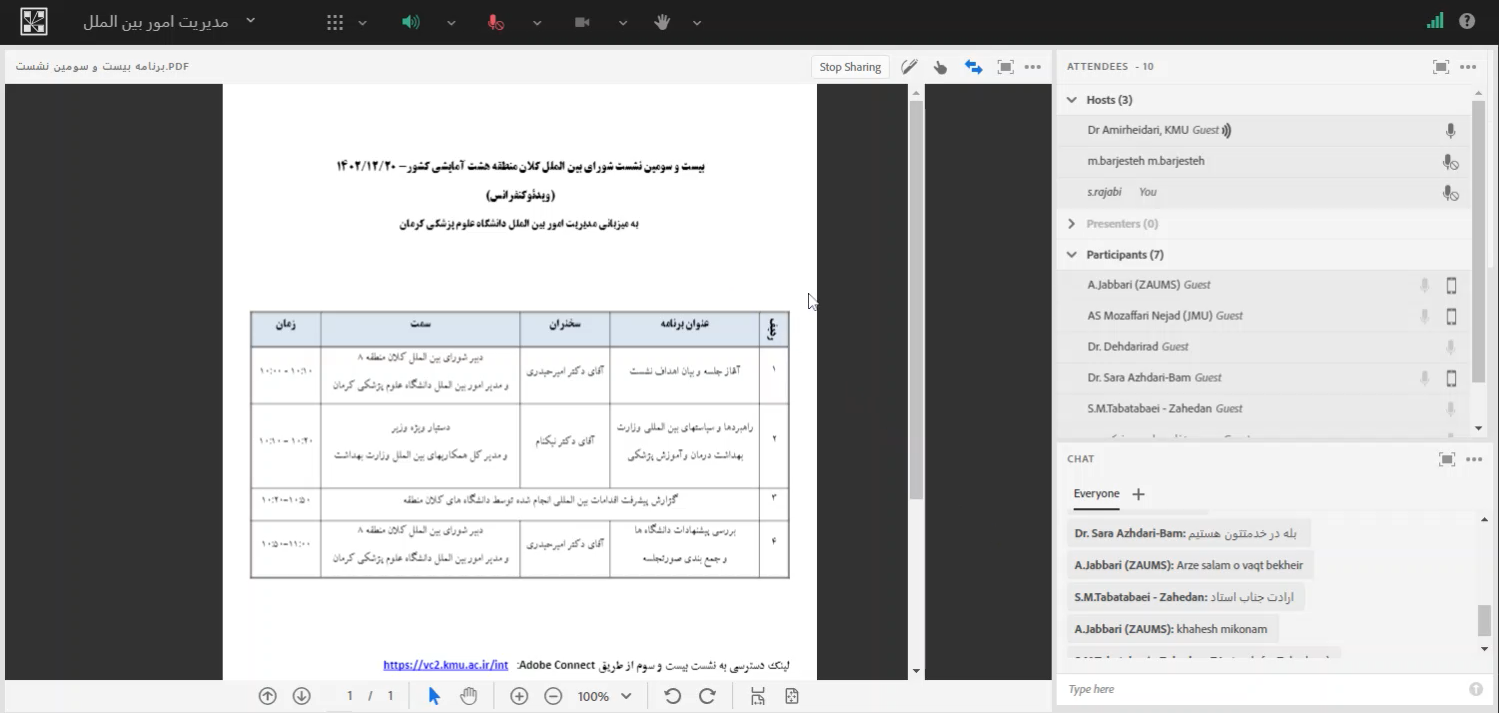Go to next PDF page arrow
Image resolution: width=1499 pixels, height=713 pixels.
301,697
